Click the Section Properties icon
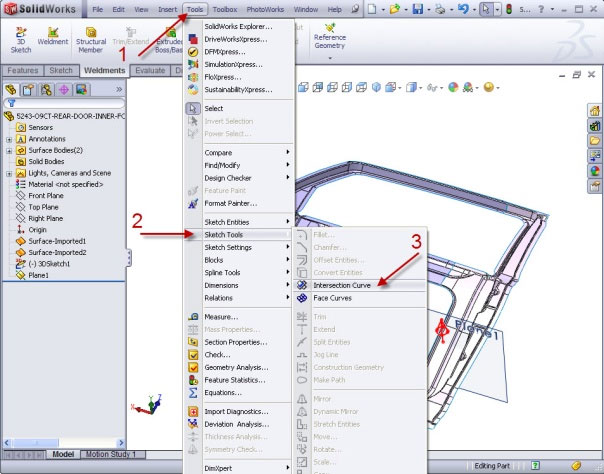This screenshot has width=604, height=474. pos(193,342)
